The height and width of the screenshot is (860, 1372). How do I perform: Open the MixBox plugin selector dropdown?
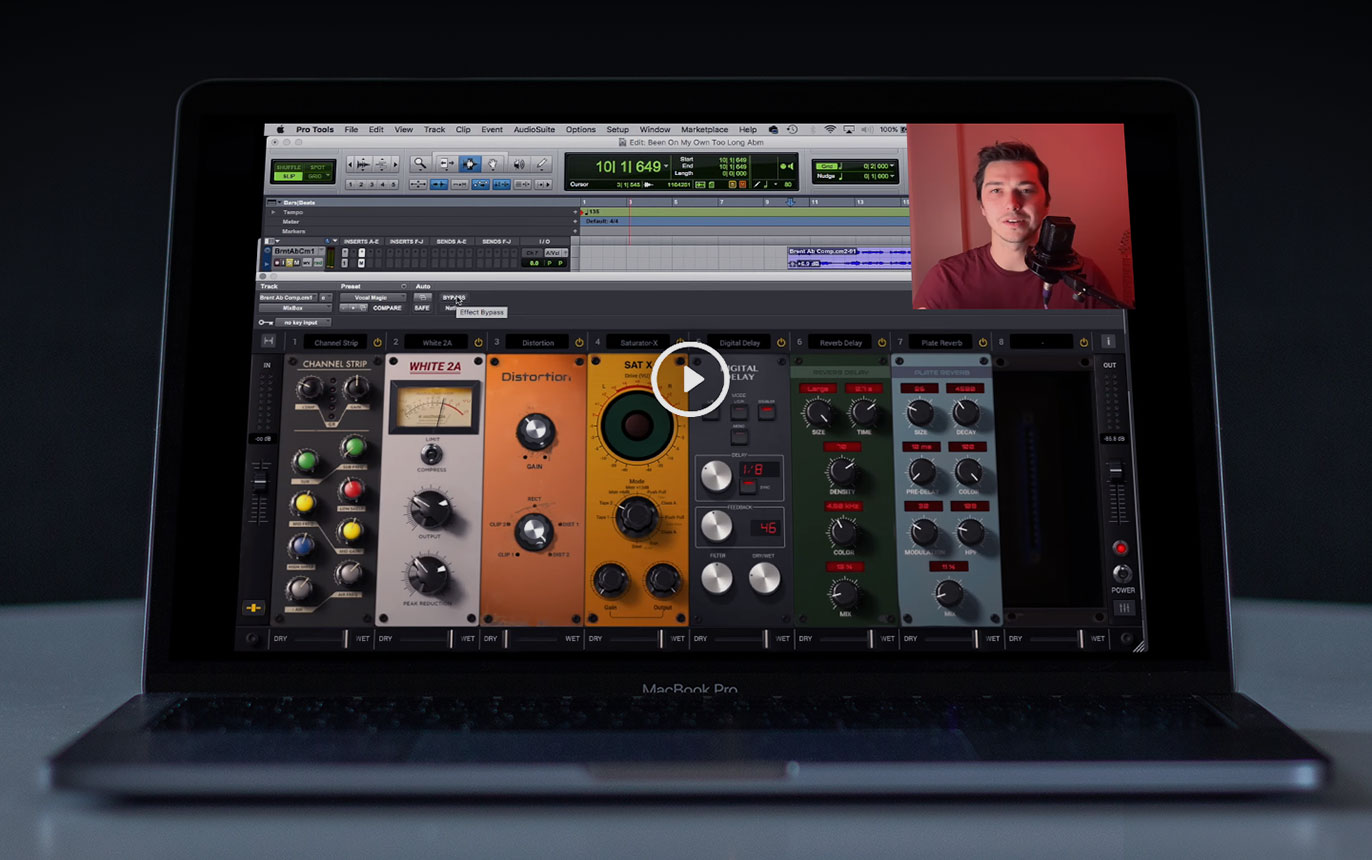tap(294, 309)
